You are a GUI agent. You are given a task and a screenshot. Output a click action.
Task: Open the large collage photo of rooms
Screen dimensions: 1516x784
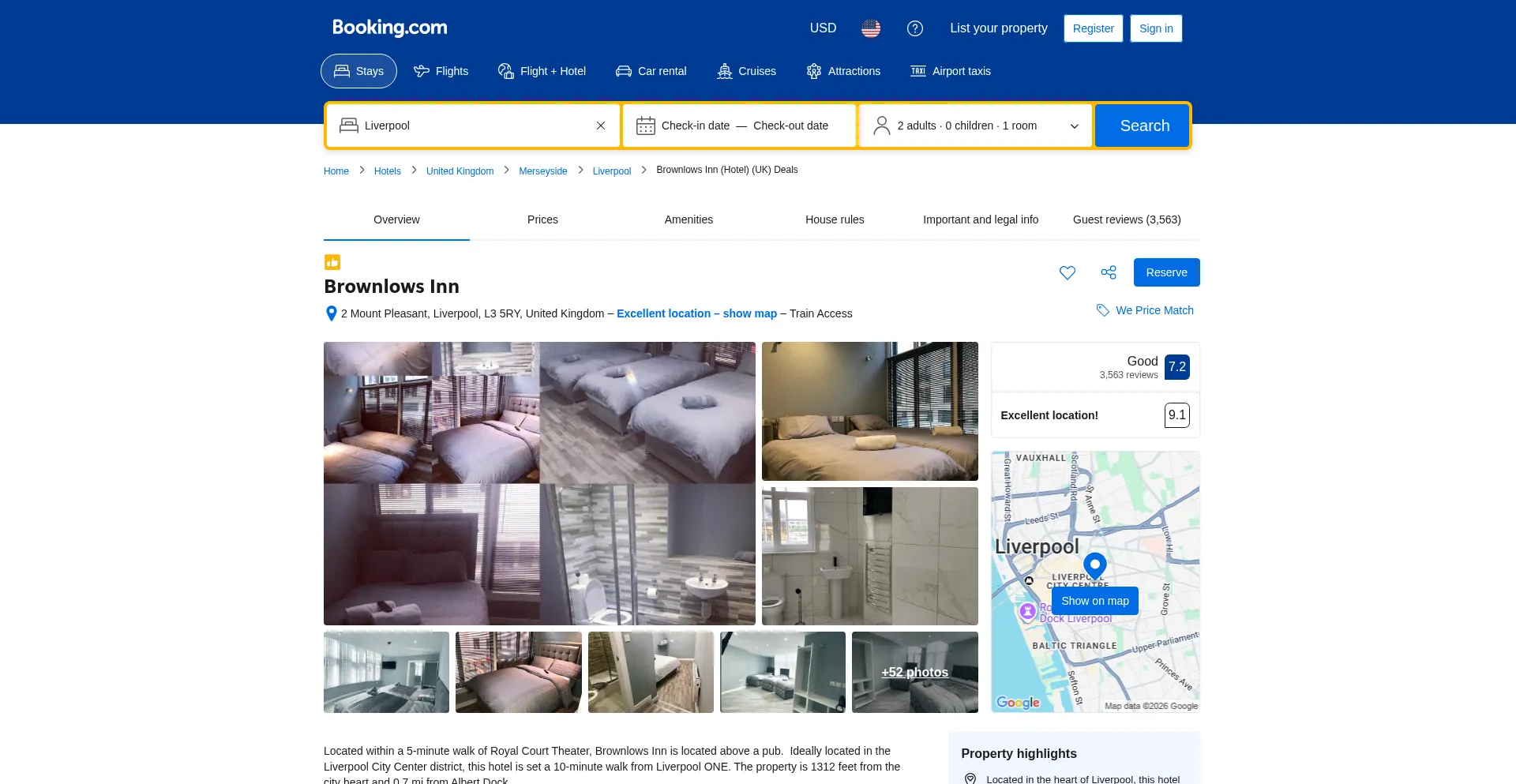tap(539, 483)
